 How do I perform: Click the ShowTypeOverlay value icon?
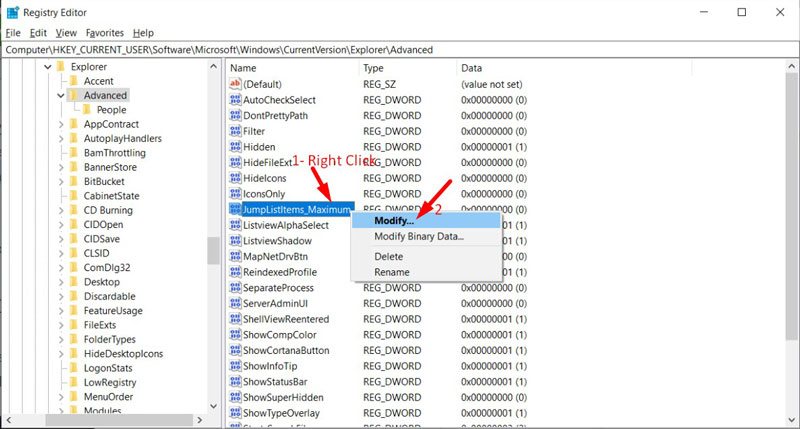235,413
